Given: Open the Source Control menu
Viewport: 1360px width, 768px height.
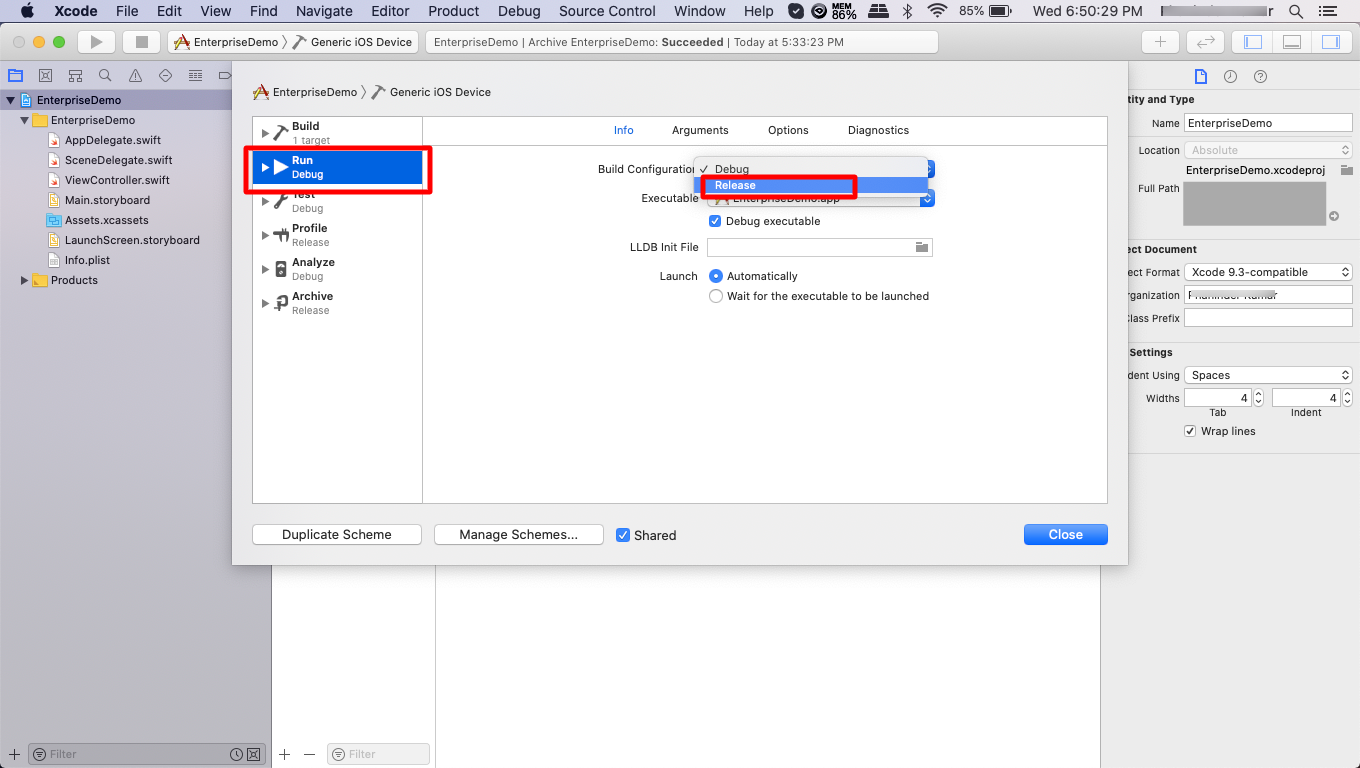Looking at the screenshot, I should (x=607, y=11).
